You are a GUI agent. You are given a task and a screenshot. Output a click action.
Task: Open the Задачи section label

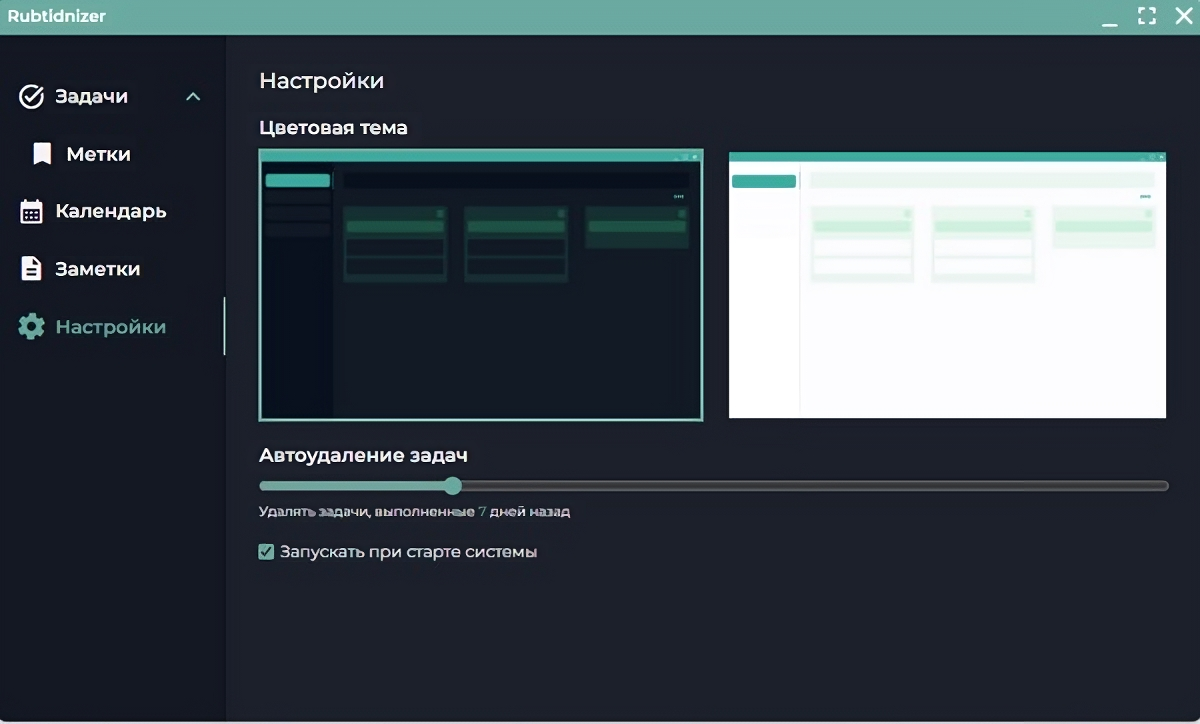pyautogui.click(x=92, y=97)
